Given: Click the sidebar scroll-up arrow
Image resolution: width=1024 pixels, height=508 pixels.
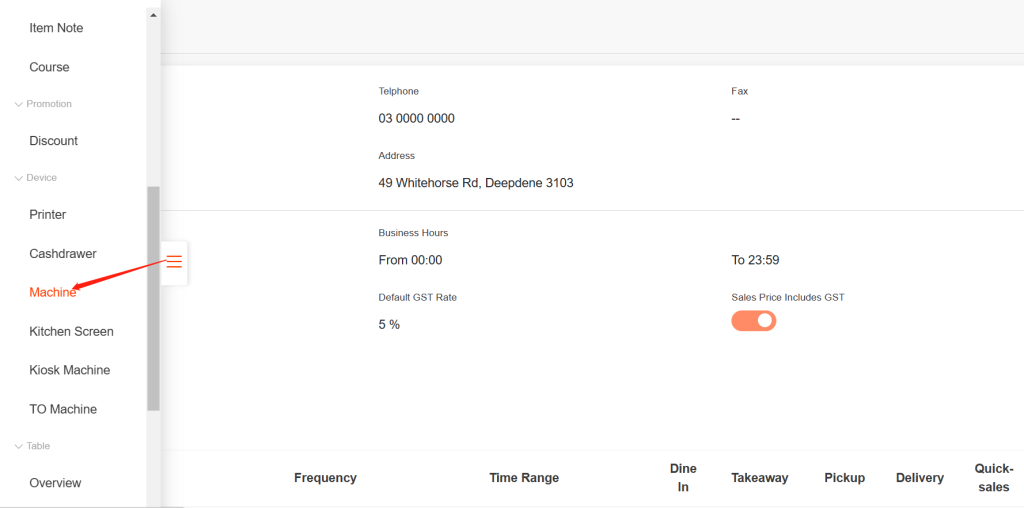Looking at the screenshot, I should click(x=153, y=15).
